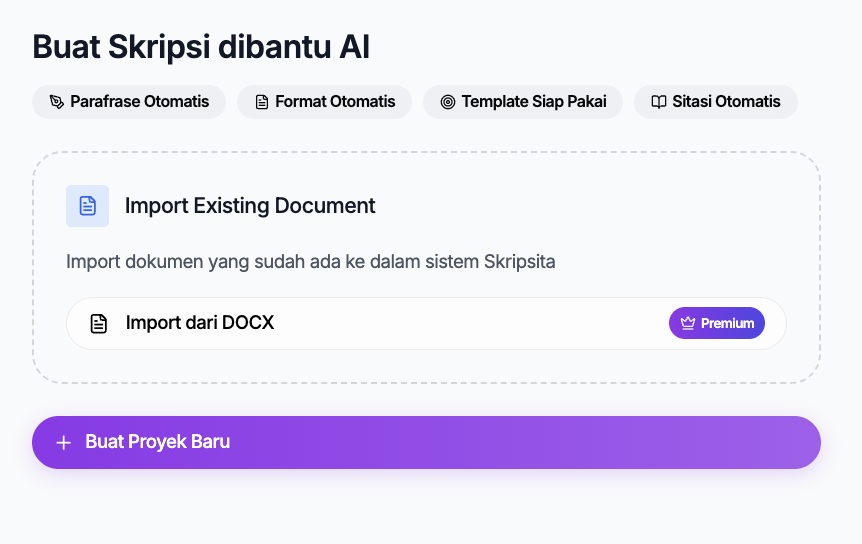Choose the Template Siap Pakai chip label
The height and width of the screenshot is (544, 862).
point(534,102)
